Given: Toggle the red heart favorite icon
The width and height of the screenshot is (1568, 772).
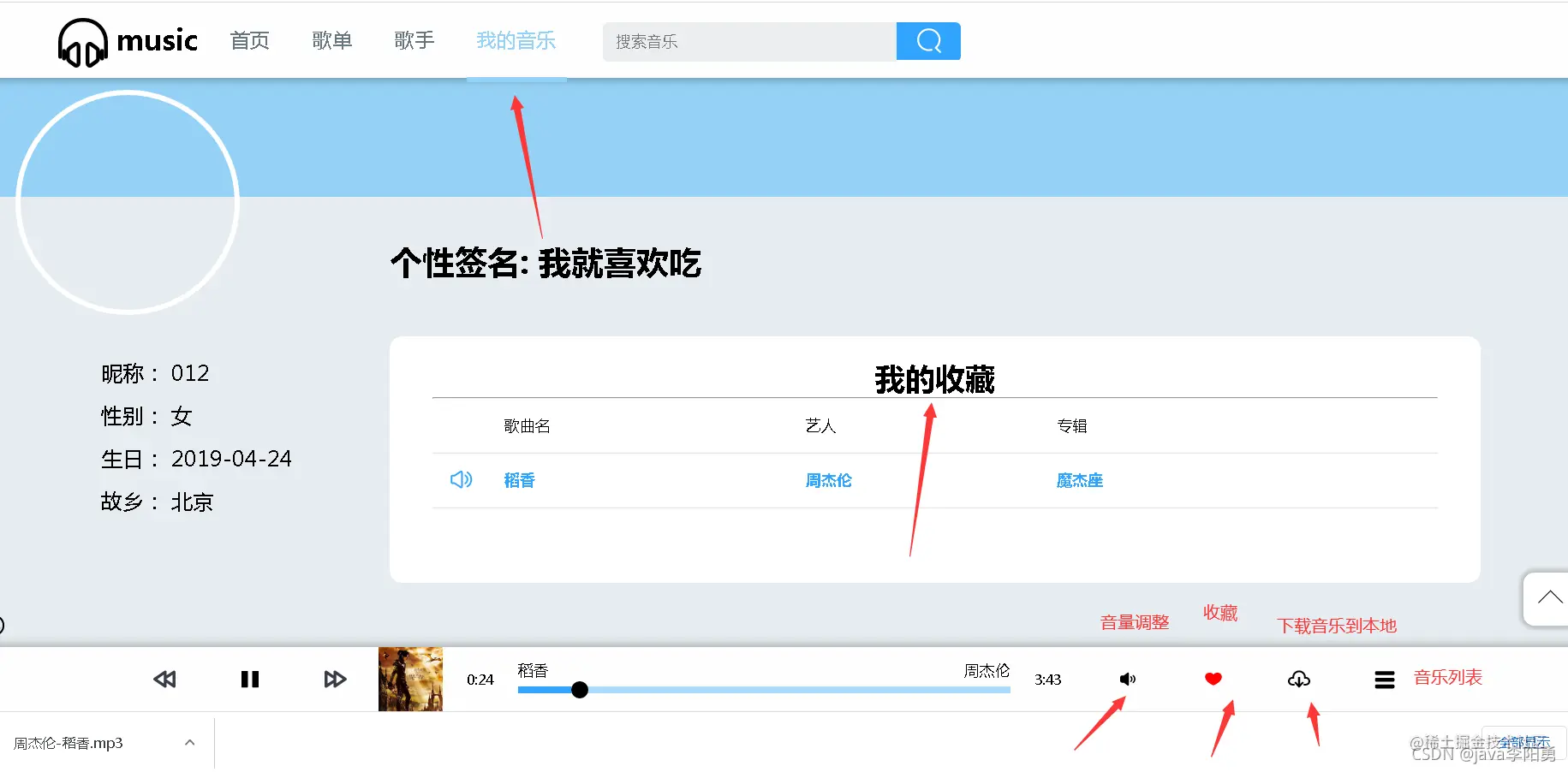Looking at the screenshot, I should [1213, 679].
